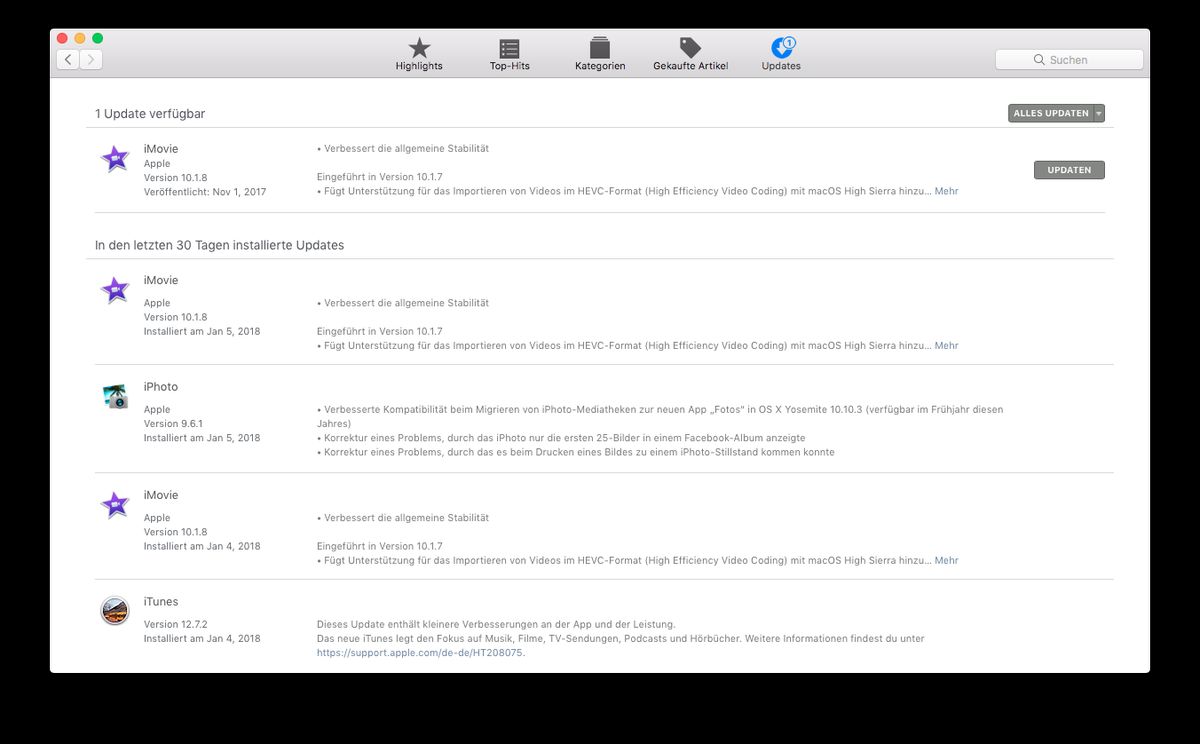
Task: Click the iPhoto title in installed updates
Action: point(161,387)
